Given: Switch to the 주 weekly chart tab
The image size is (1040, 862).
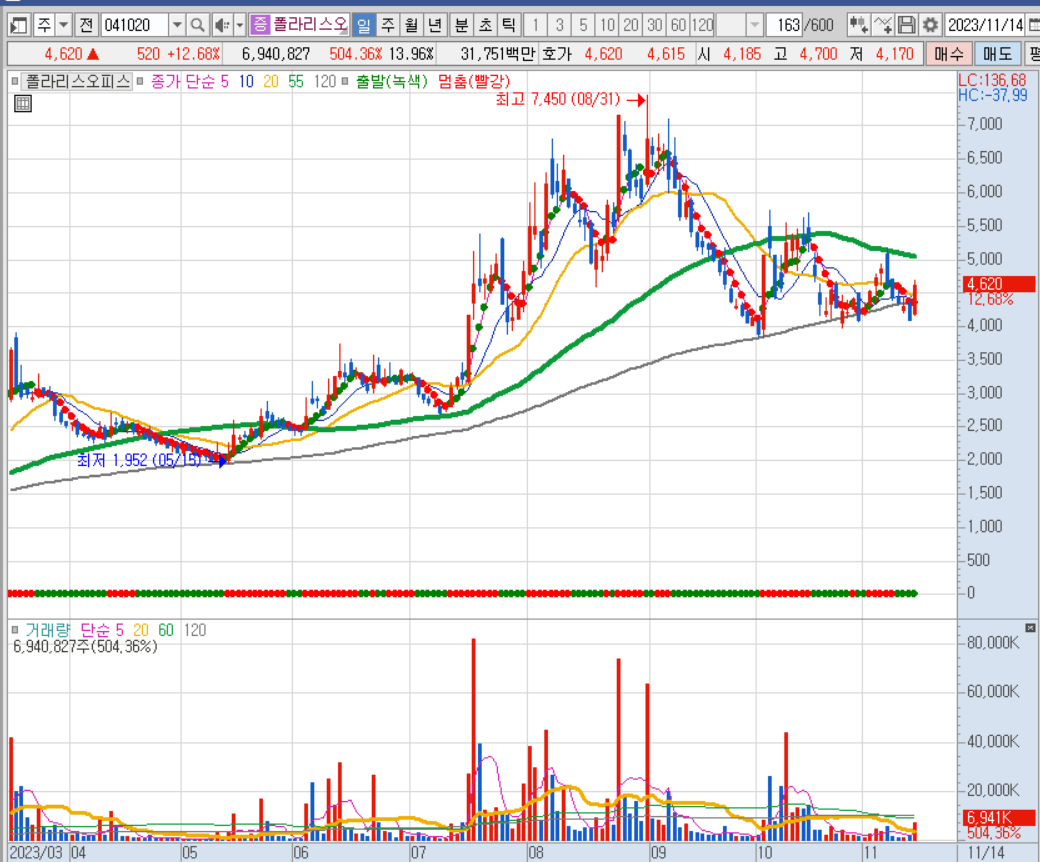Looking at the screenshot, I should (388, 26).
